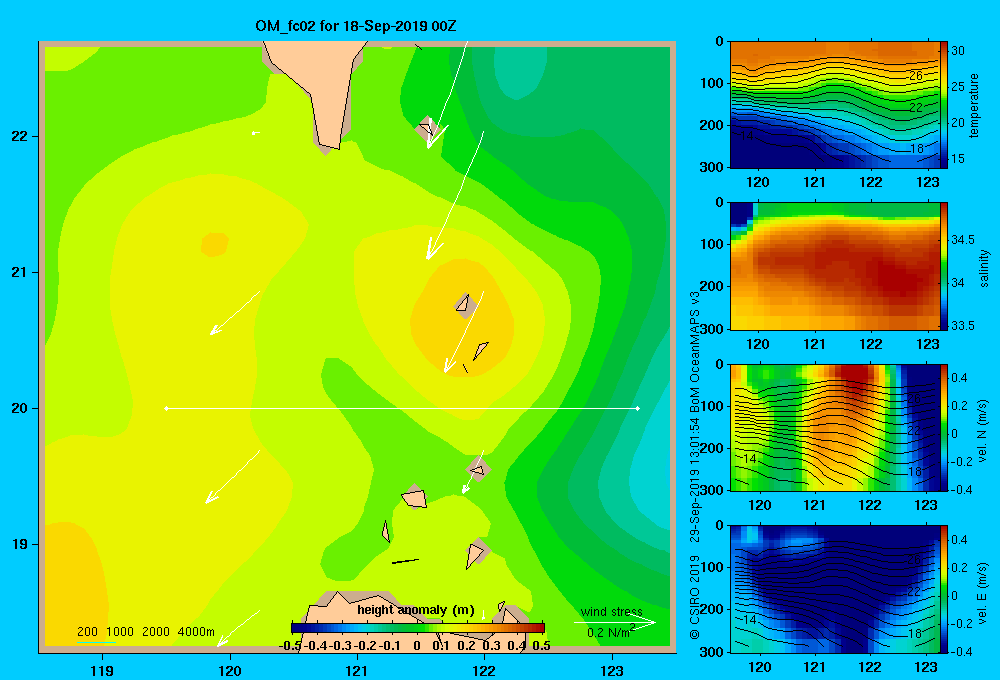1000x680 pixels.
Task: Click the 'vel. N (m/s)' label
Action: click(983, 431)
